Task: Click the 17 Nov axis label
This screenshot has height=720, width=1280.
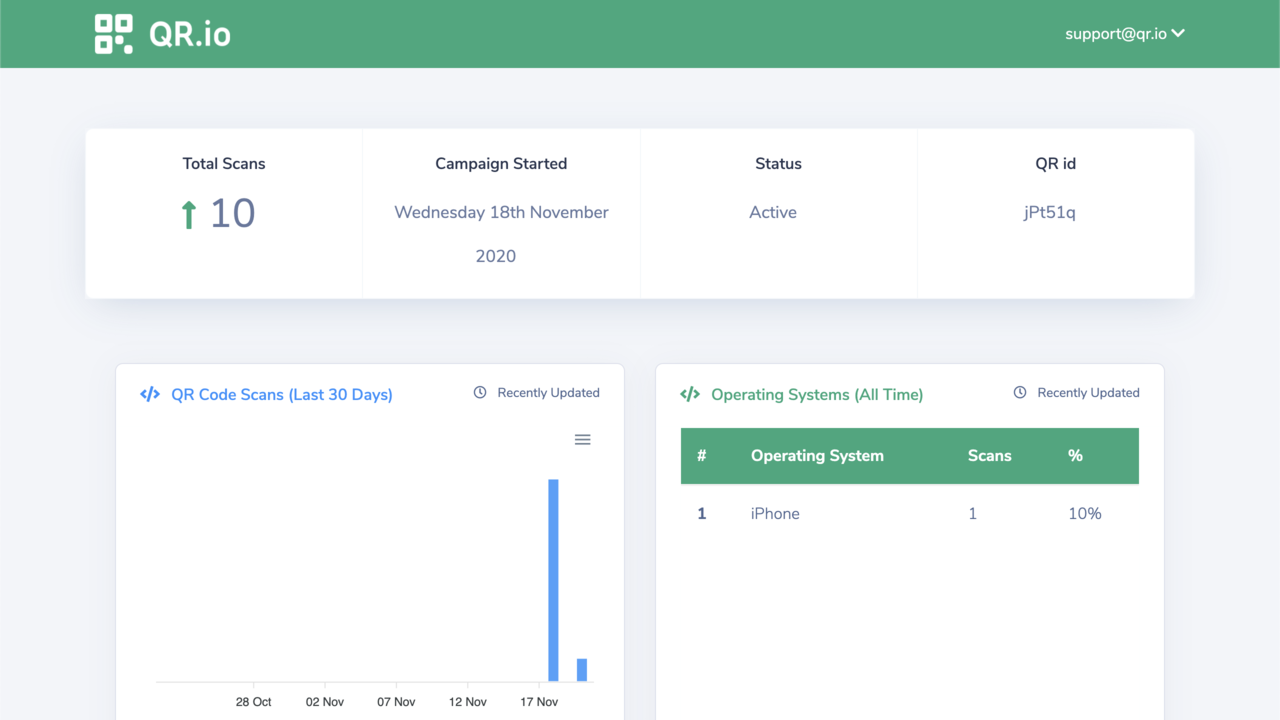Action: (540, 702)
